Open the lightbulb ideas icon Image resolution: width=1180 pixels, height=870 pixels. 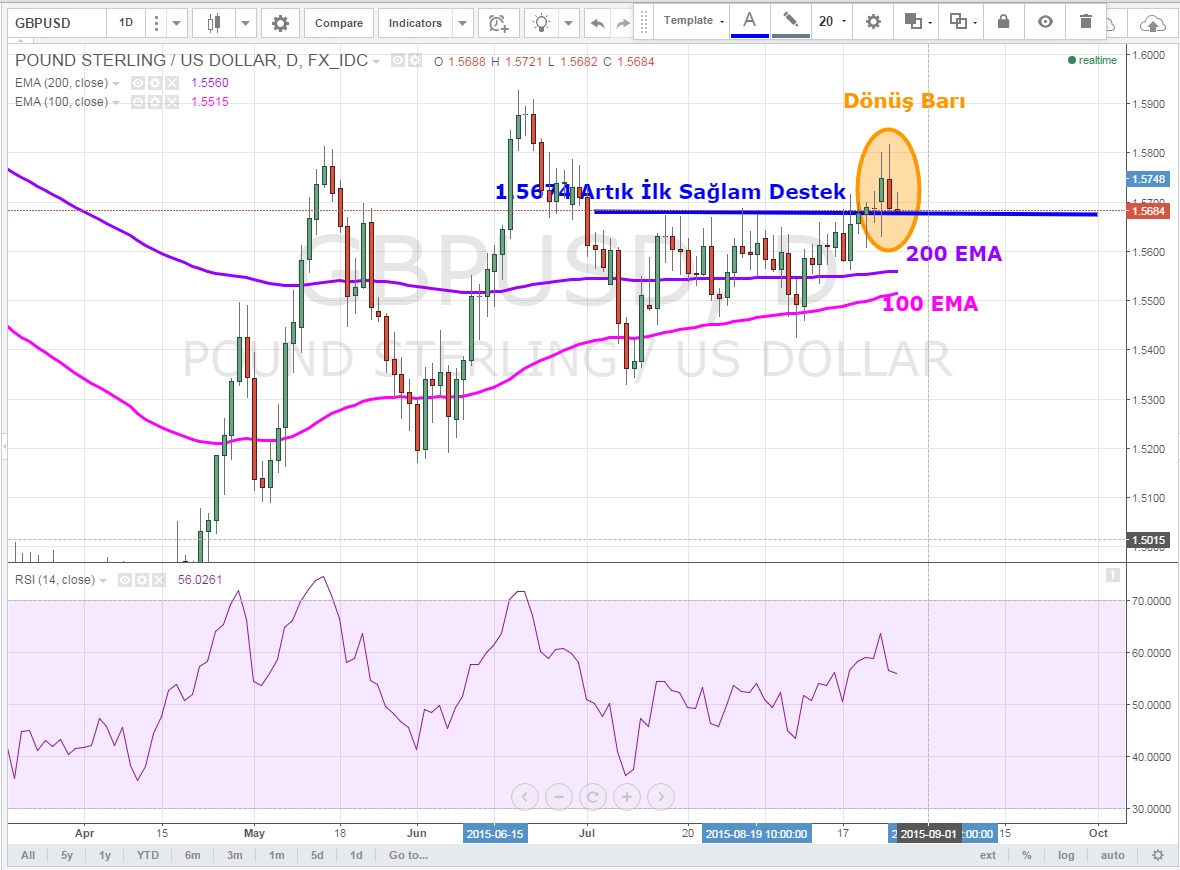click(541, 22)
